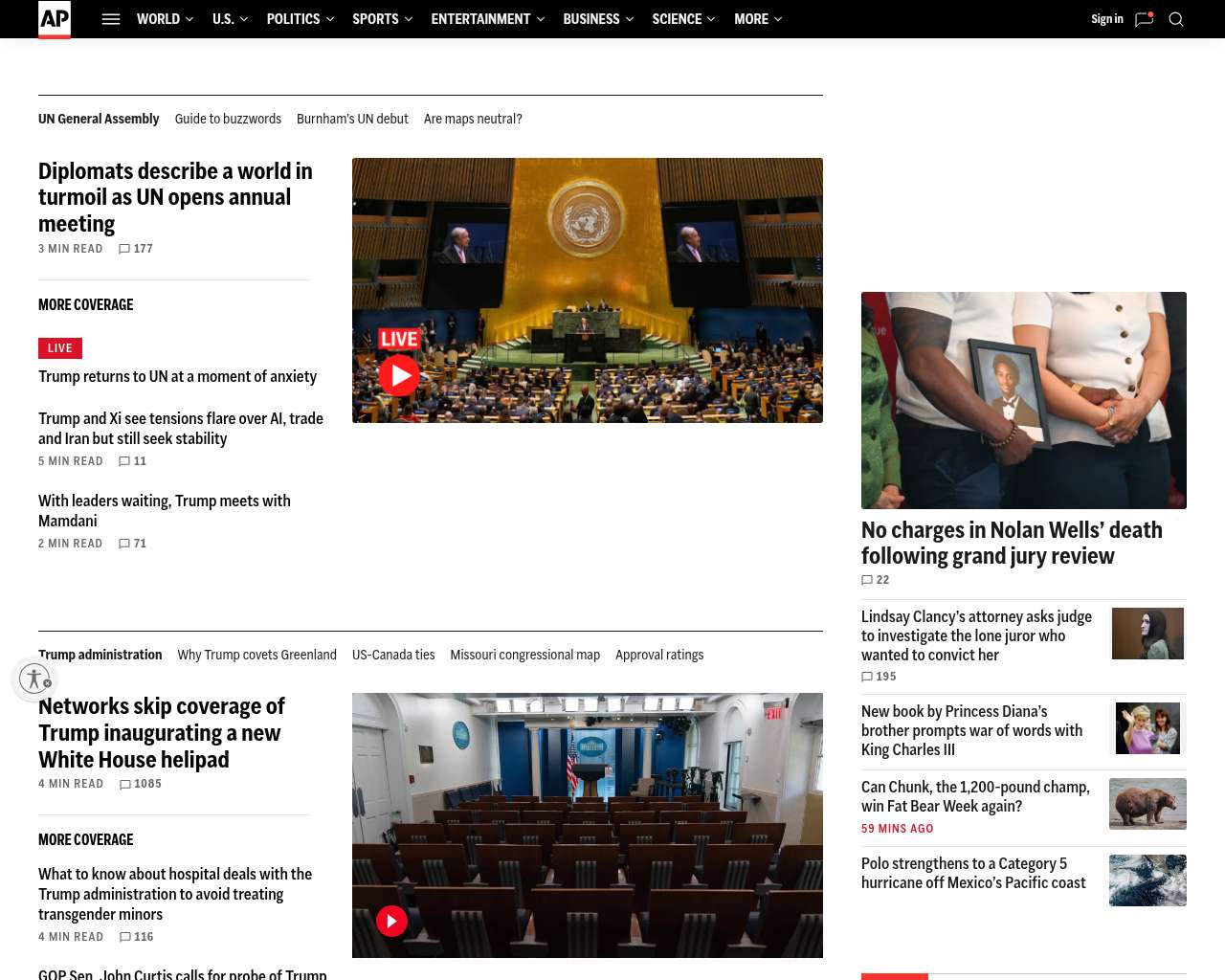Viewport: 1225px width, 980px height.
Task: Expand the World dropdown menu
Action: (166, 19)
